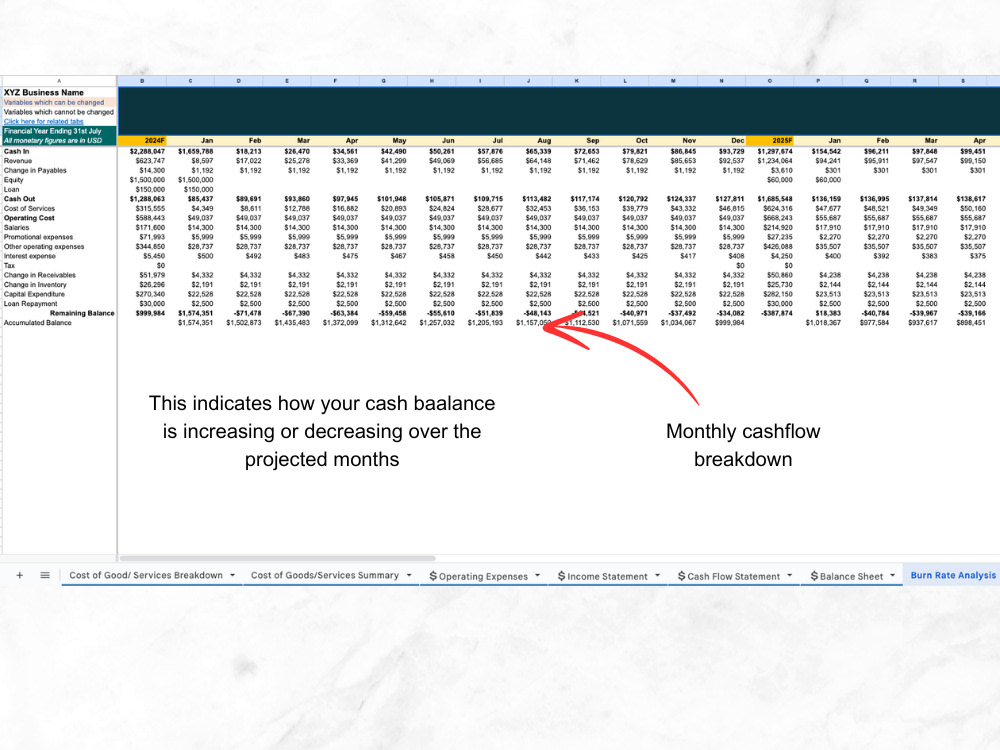Select column B header
Screen dimensions: 1000x750
pyautogui.click(x=142, y=81)
